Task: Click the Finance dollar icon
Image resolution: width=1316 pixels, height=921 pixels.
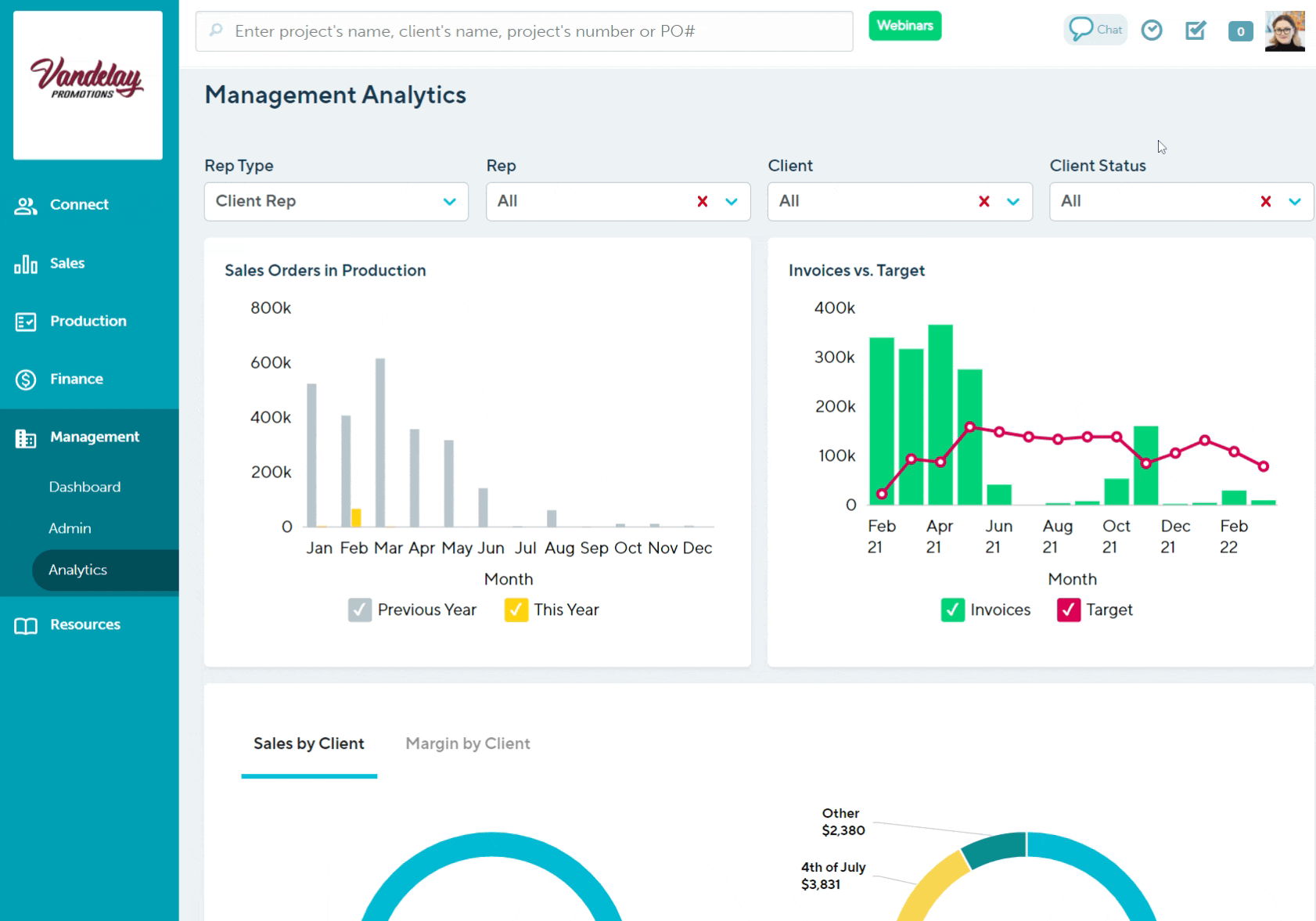Action: tap(26, 380)
